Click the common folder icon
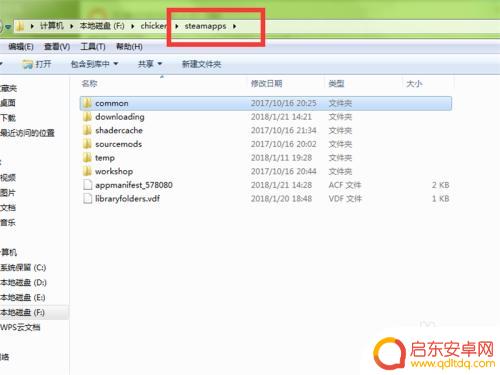The width and height of the screenshot is (500, 375). click(x=87, y=103)
